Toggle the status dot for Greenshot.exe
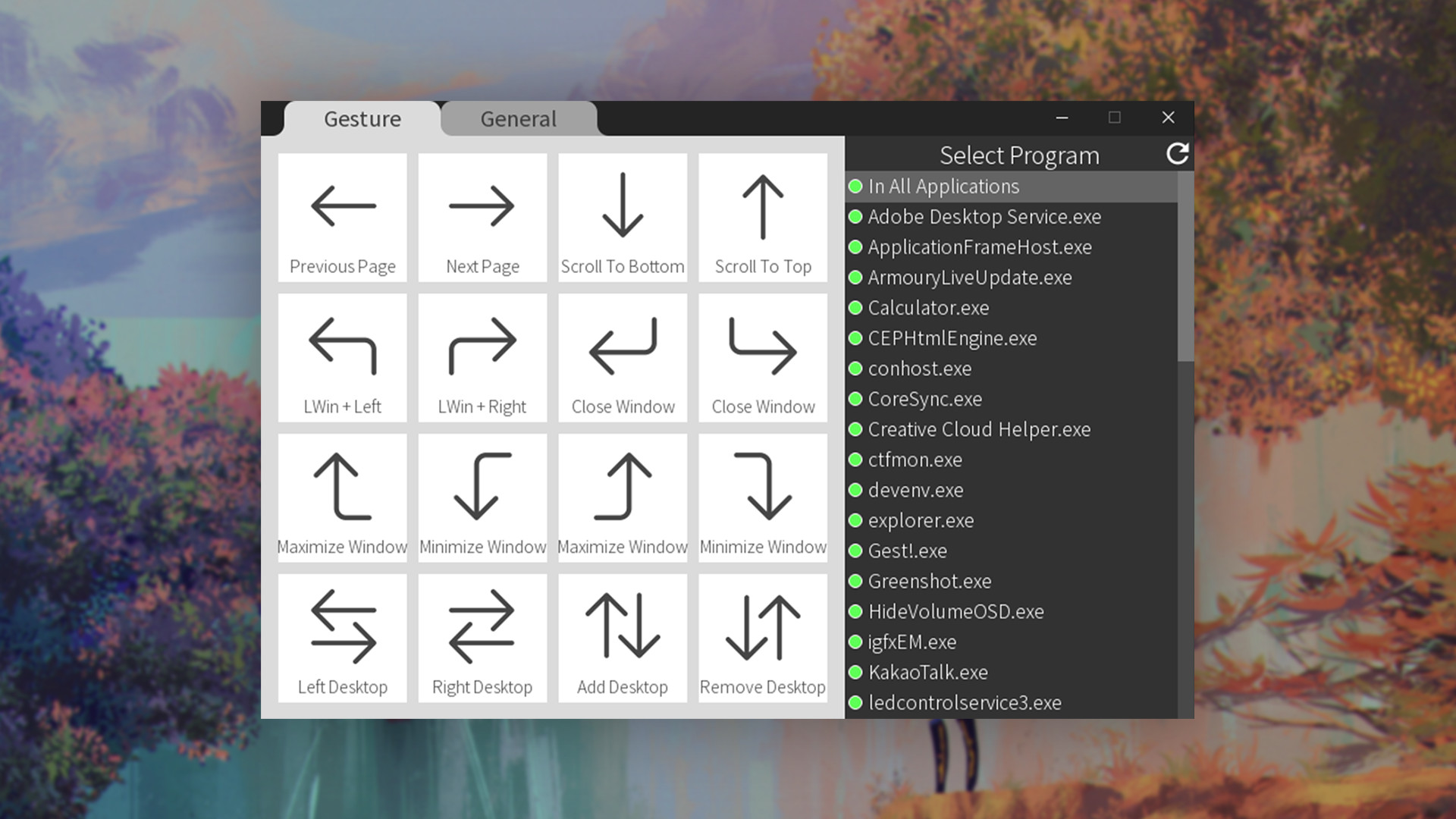 (x=855, y=582)
